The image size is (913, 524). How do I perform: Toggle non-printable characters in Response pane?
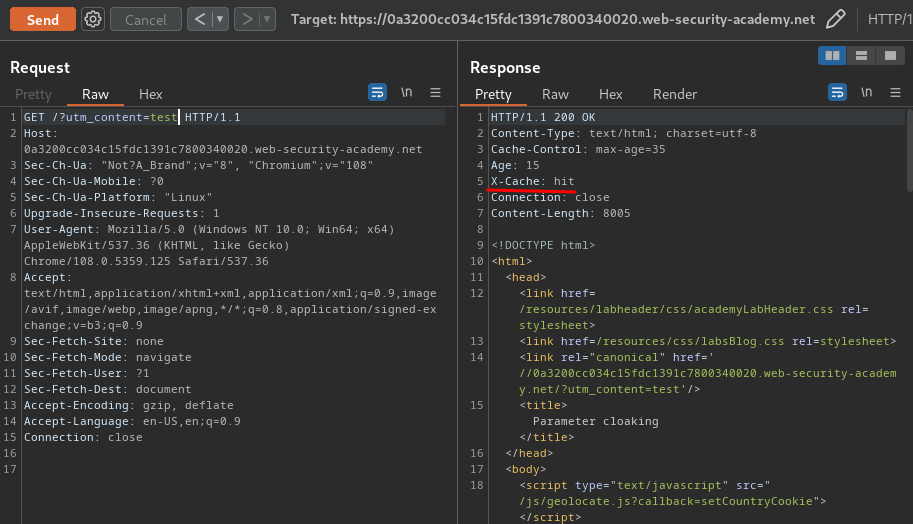coord(866,92)
